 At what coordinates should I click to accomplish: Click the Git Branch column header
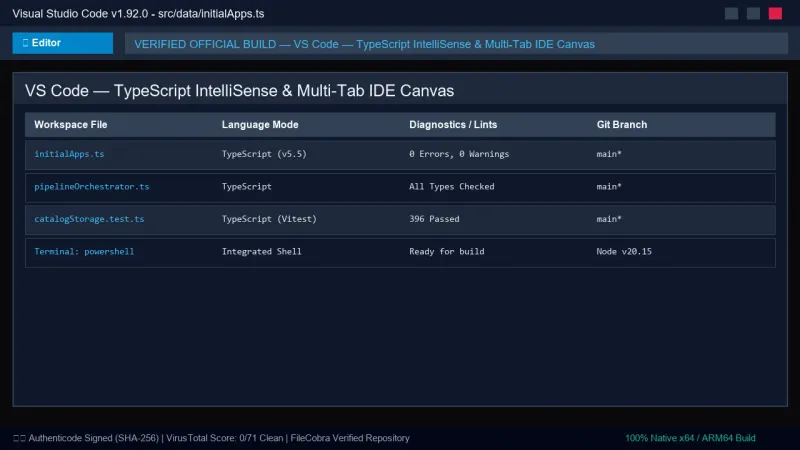click(622, 124)
